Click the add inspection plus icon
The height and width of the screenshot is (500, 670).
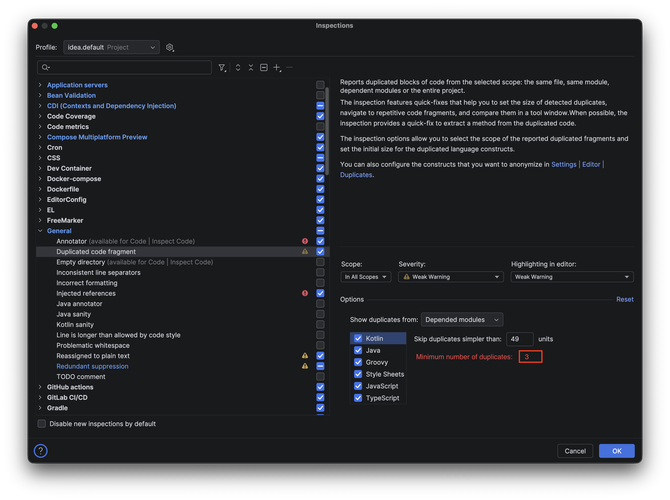coord(277,68)
